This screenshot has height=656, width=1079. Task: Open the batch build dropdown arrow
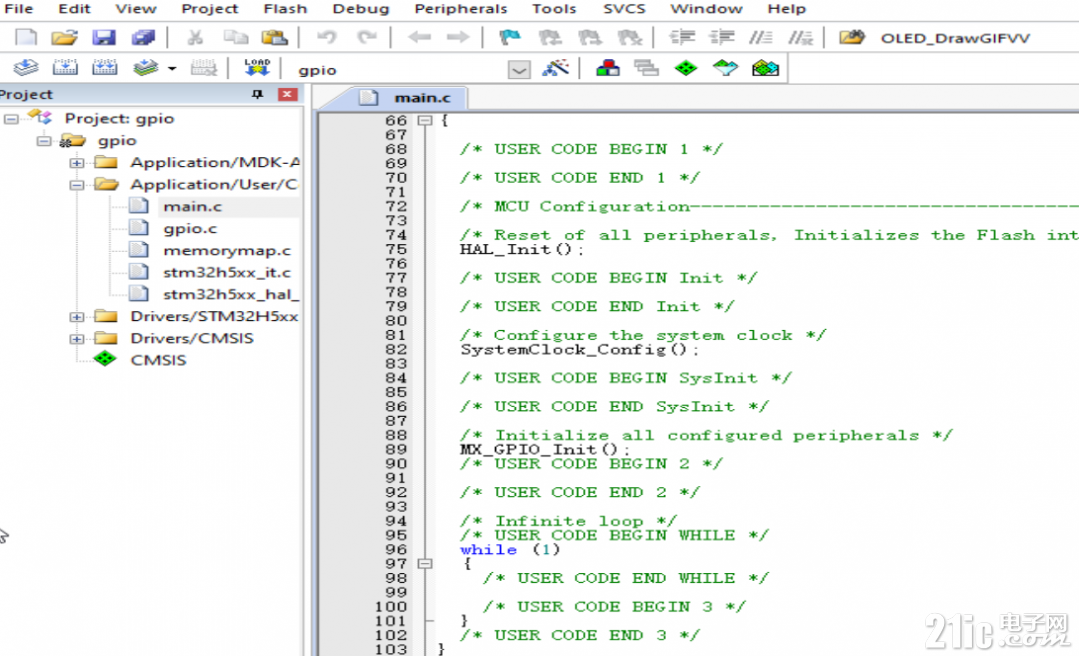tap(172, 68)
